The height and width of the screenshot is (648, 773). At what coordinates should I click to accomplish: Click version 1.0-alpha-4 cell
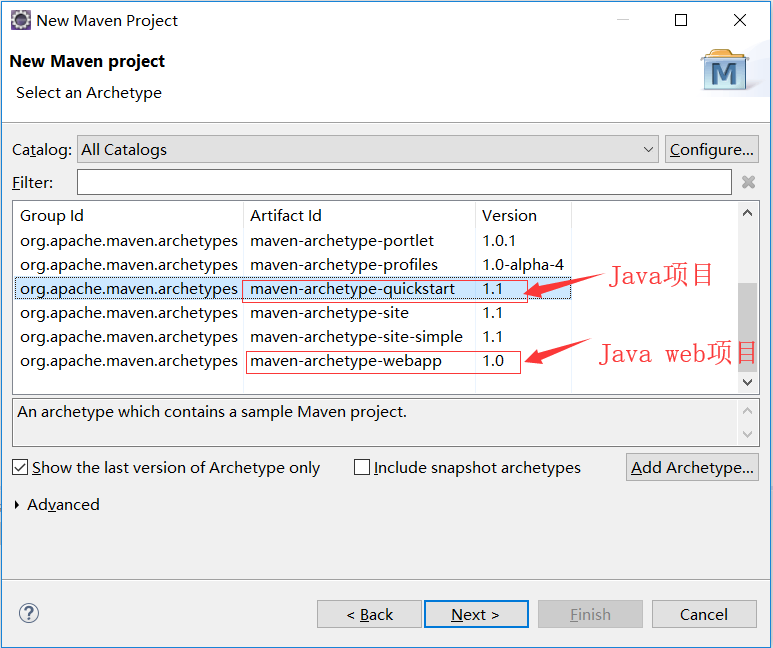523,265
